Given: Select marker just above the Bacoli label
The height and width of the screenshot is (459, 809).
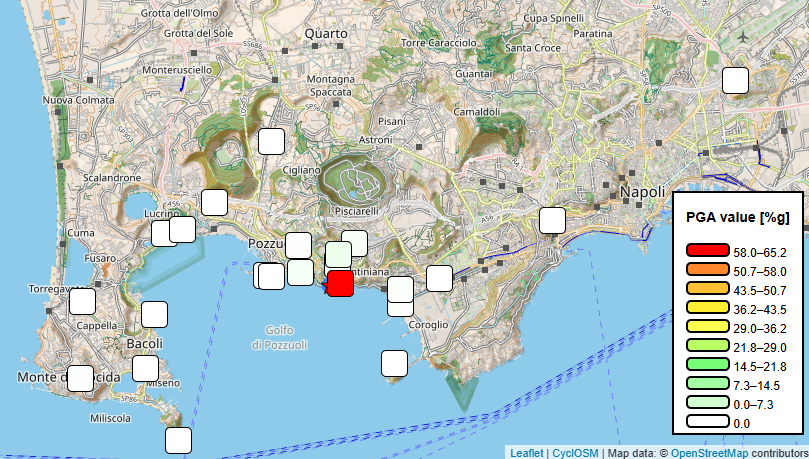Looking at the screenshot, I should (154, 314).
